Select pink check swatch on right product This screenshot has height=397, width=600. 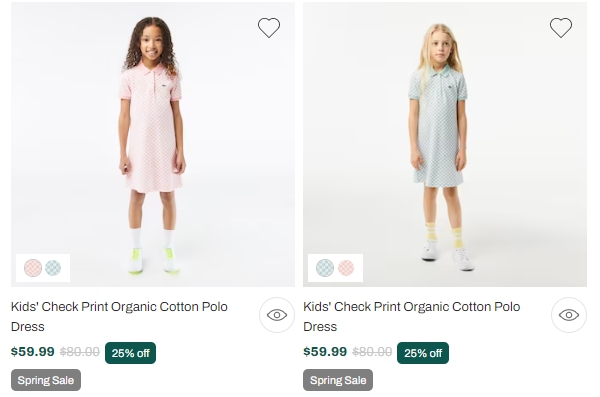[346, 268]
